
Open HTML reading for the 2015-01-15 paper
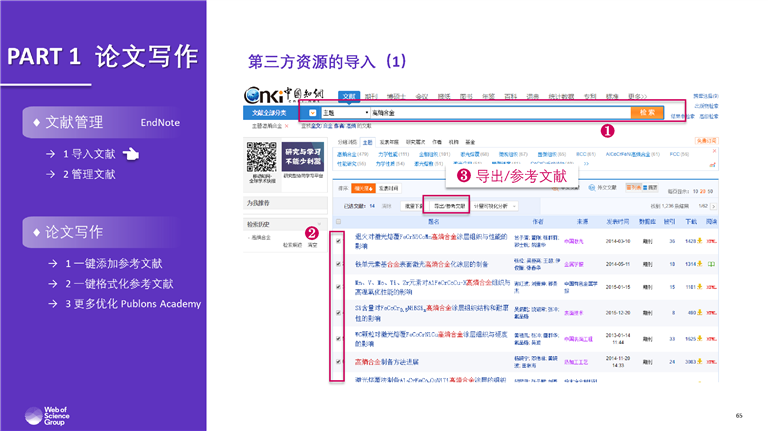point(712,287)
